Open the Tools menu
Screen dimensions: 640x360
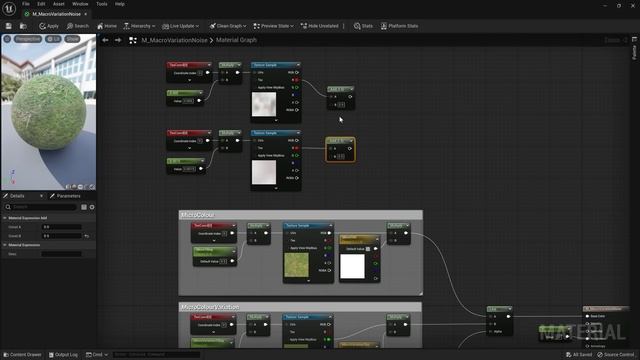[x=102, y=4]
